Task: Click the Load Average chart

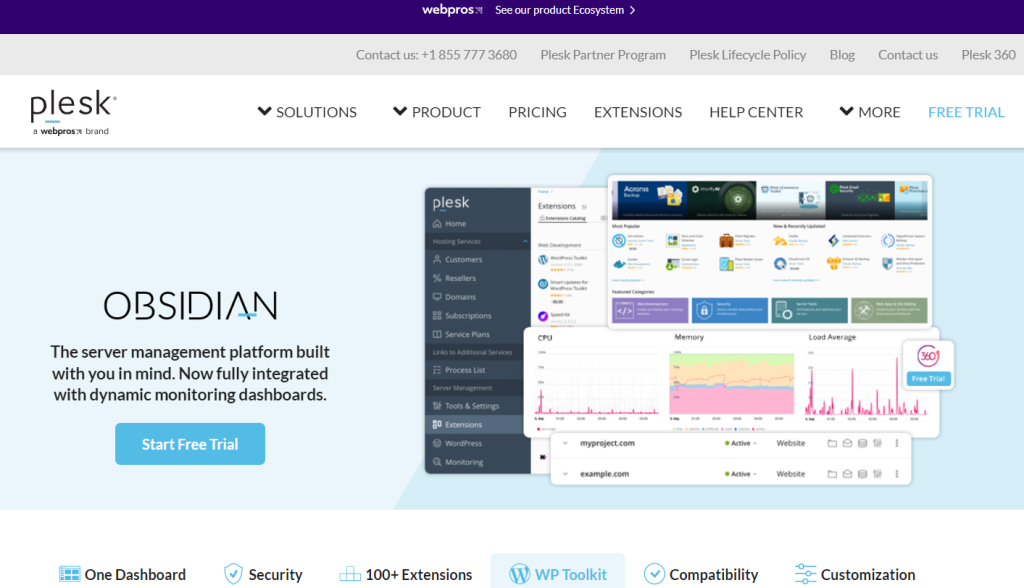Action: (867, 385)
